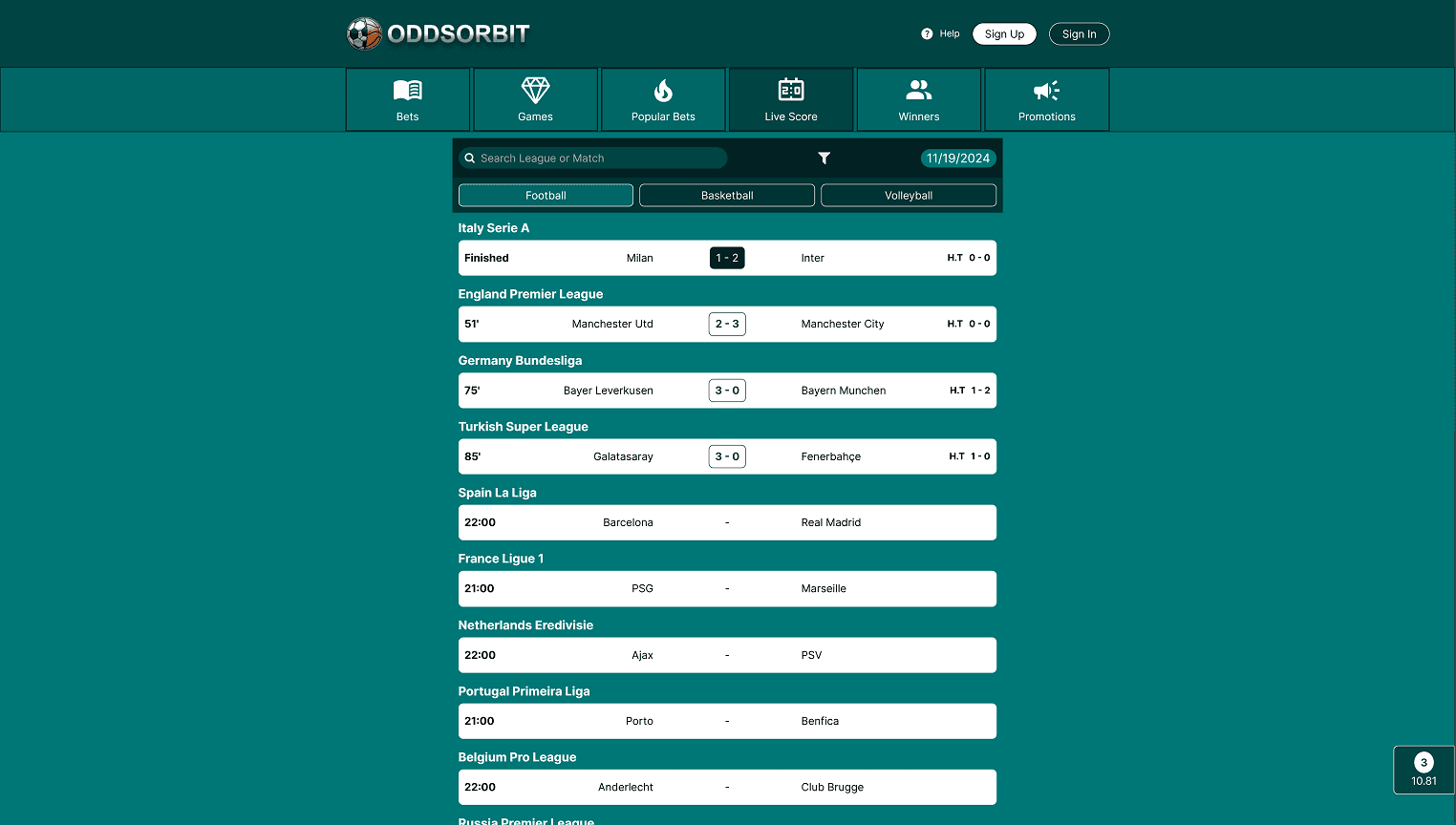Open the Games diamond icon
The width and height of the screenshot is (1456, 825).
[536, 91]
